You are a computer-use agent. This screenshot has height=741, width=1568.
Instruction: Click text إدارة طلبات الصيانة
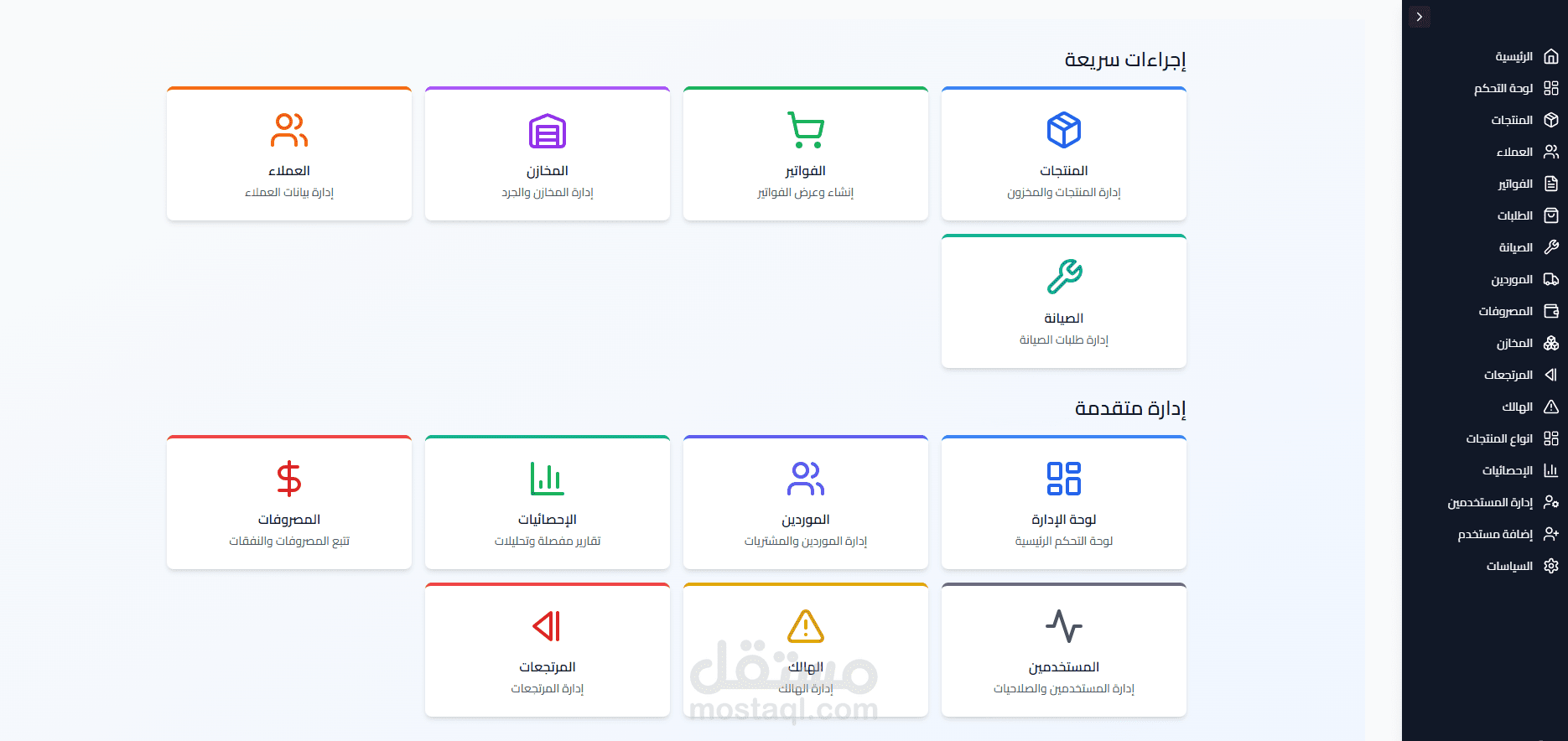pos(1064,340)
